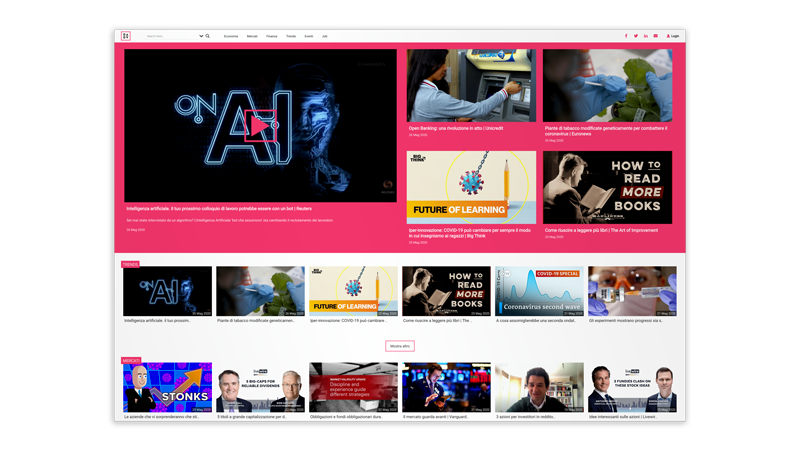The height and width of the screenshot is (450, 800).
Task: Click the 'Mostra altro' button
Action: point(400,346)
